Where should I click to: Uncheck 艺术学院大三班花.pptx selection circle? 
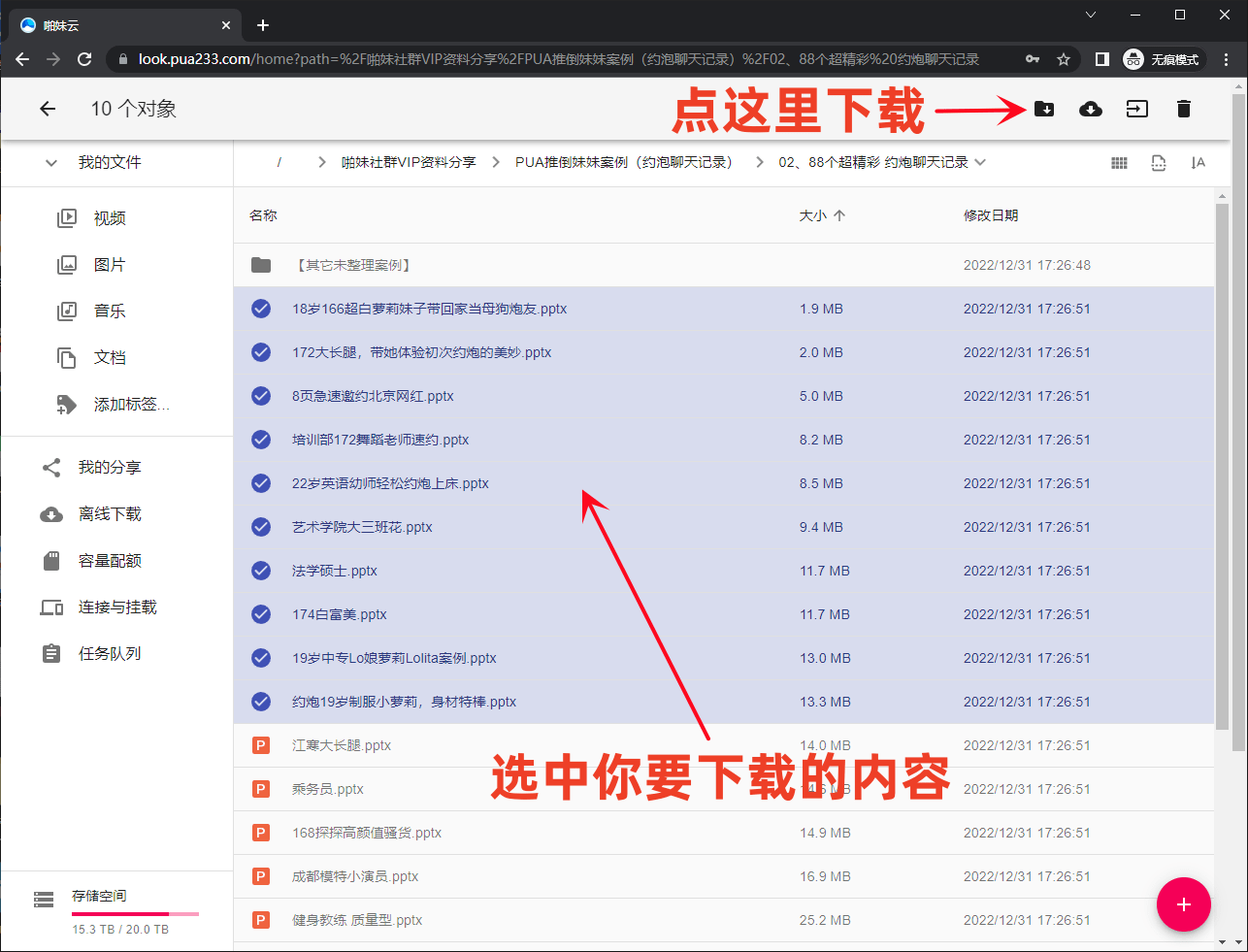click(x=261, y=527)
